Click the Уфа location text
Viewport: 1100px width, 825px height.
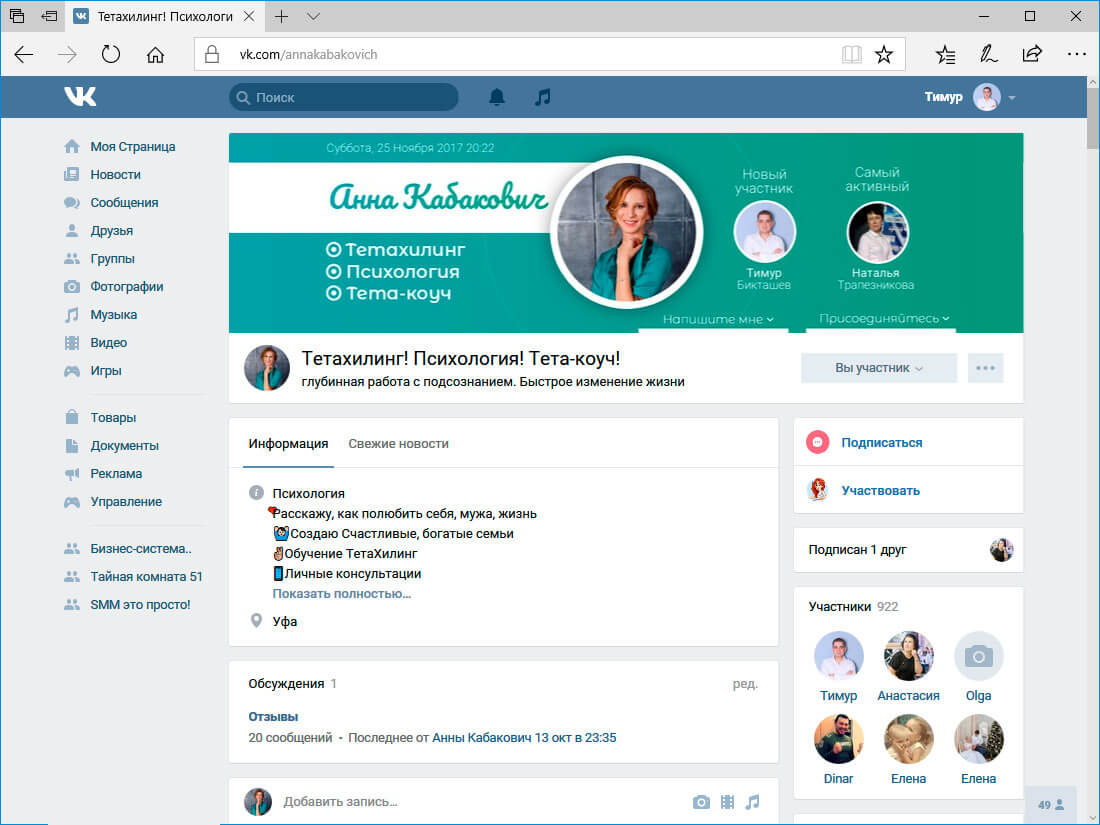[x=285, y=622]
